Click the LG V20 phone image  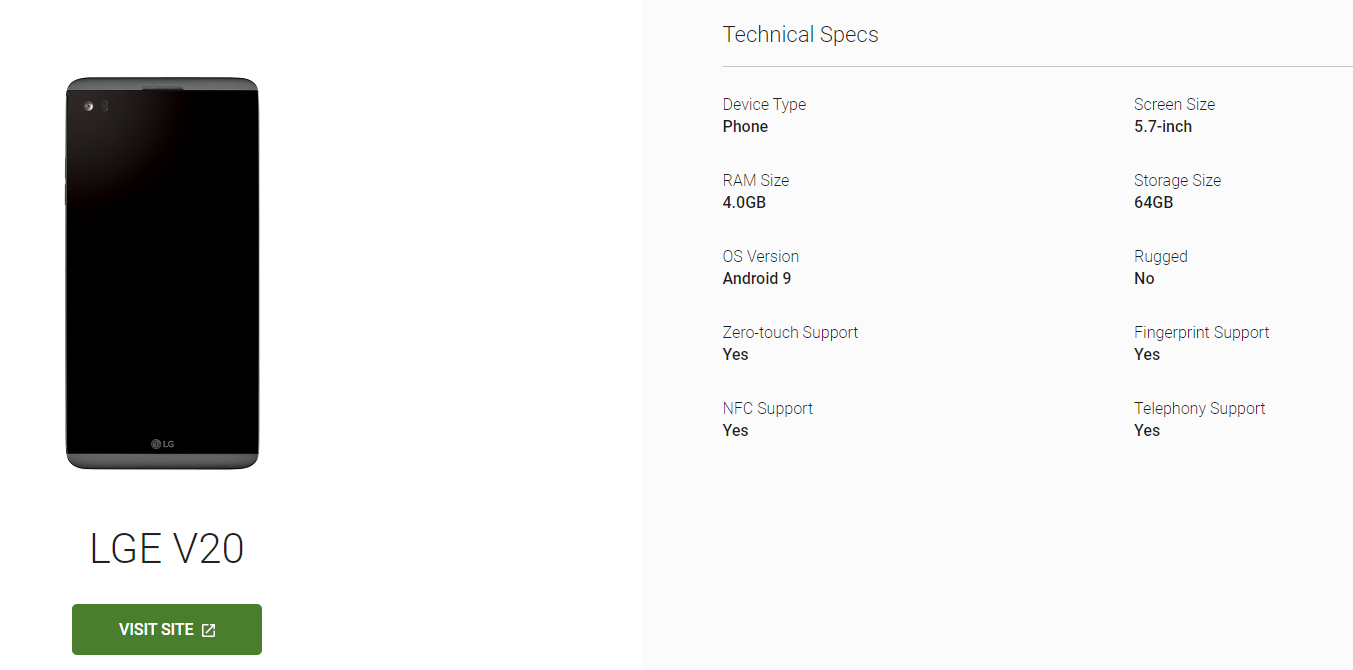coord(162,273)
